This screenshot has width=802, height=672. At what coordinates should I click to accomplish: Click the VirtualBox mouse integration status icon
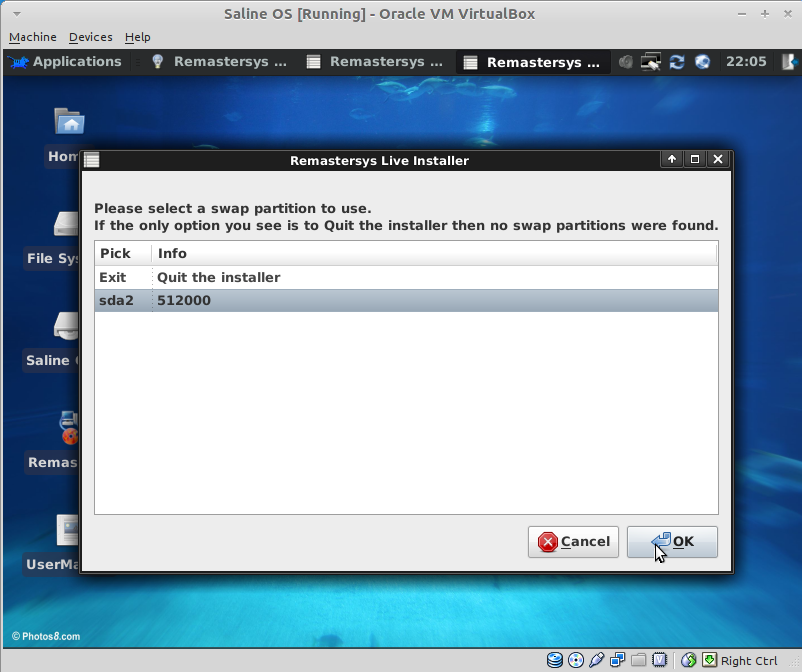(688, 660)
